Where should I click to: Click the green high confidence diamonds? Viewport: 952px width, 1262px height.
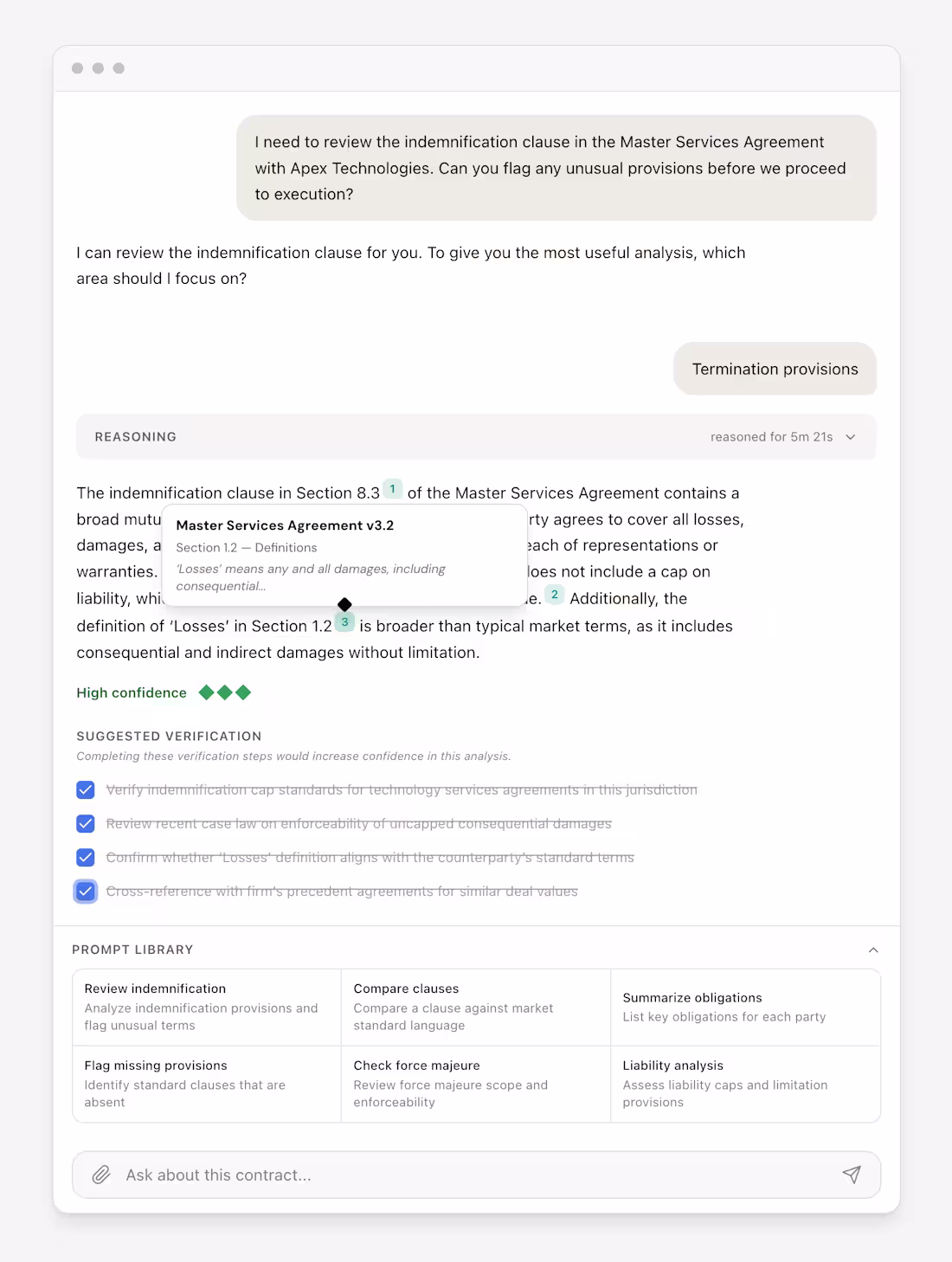pos(225,692)
